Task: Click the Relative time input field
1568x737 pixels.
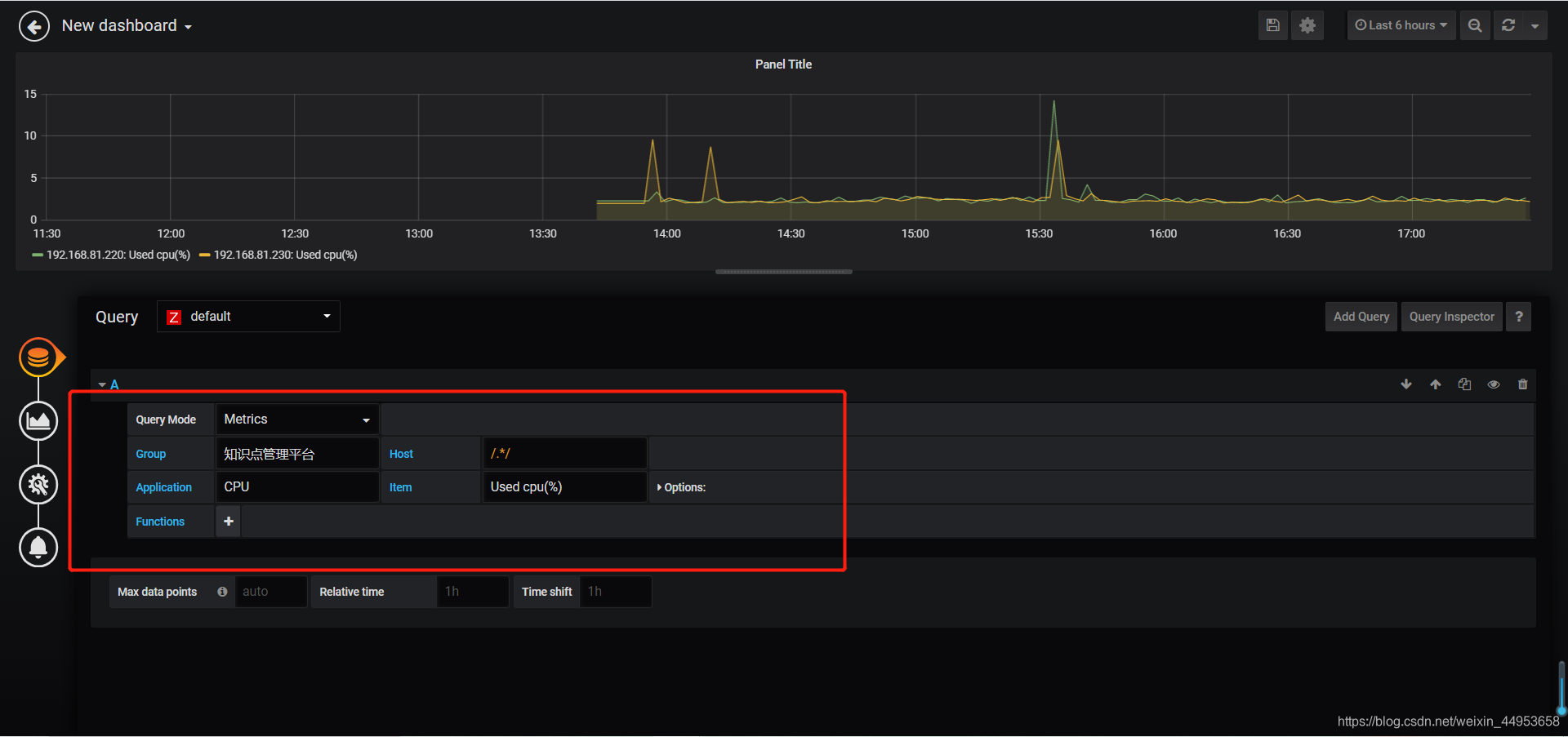Action: [x=472, y=592]
